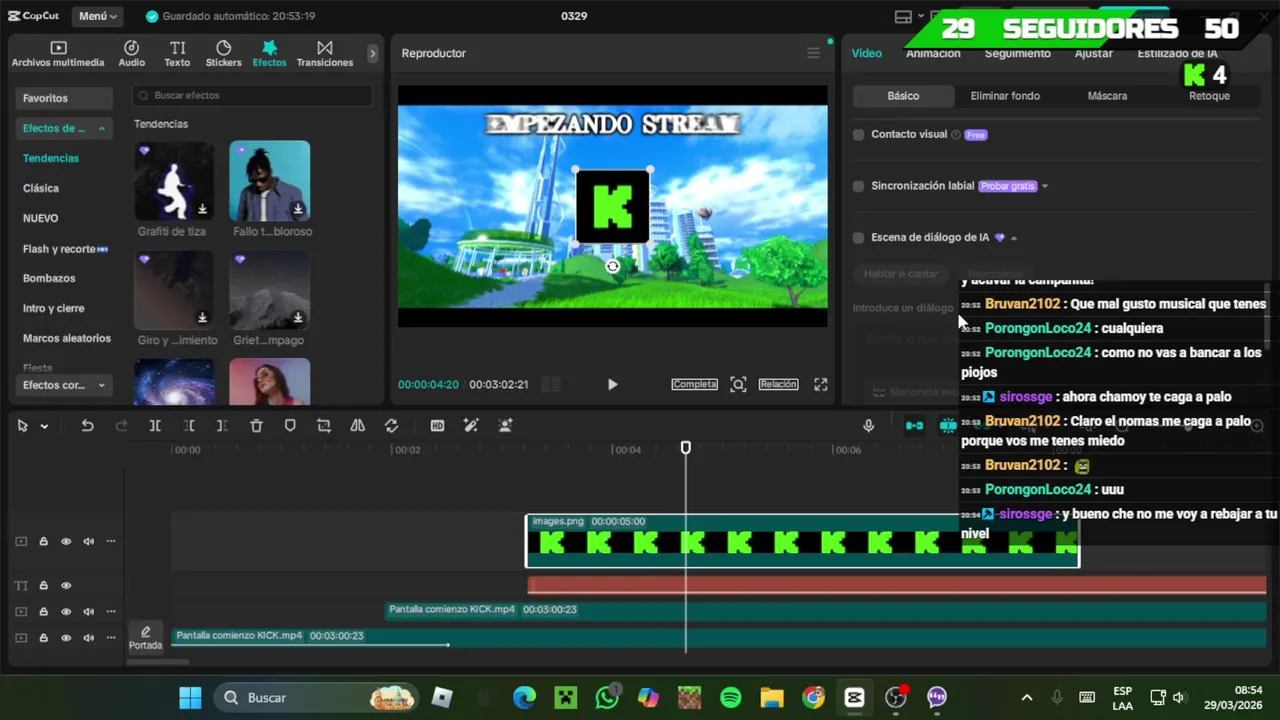Viewport: 1280px width, 720px height.
Task: Select the Intro y cierre effects category
Action: (x=54, y=308)
